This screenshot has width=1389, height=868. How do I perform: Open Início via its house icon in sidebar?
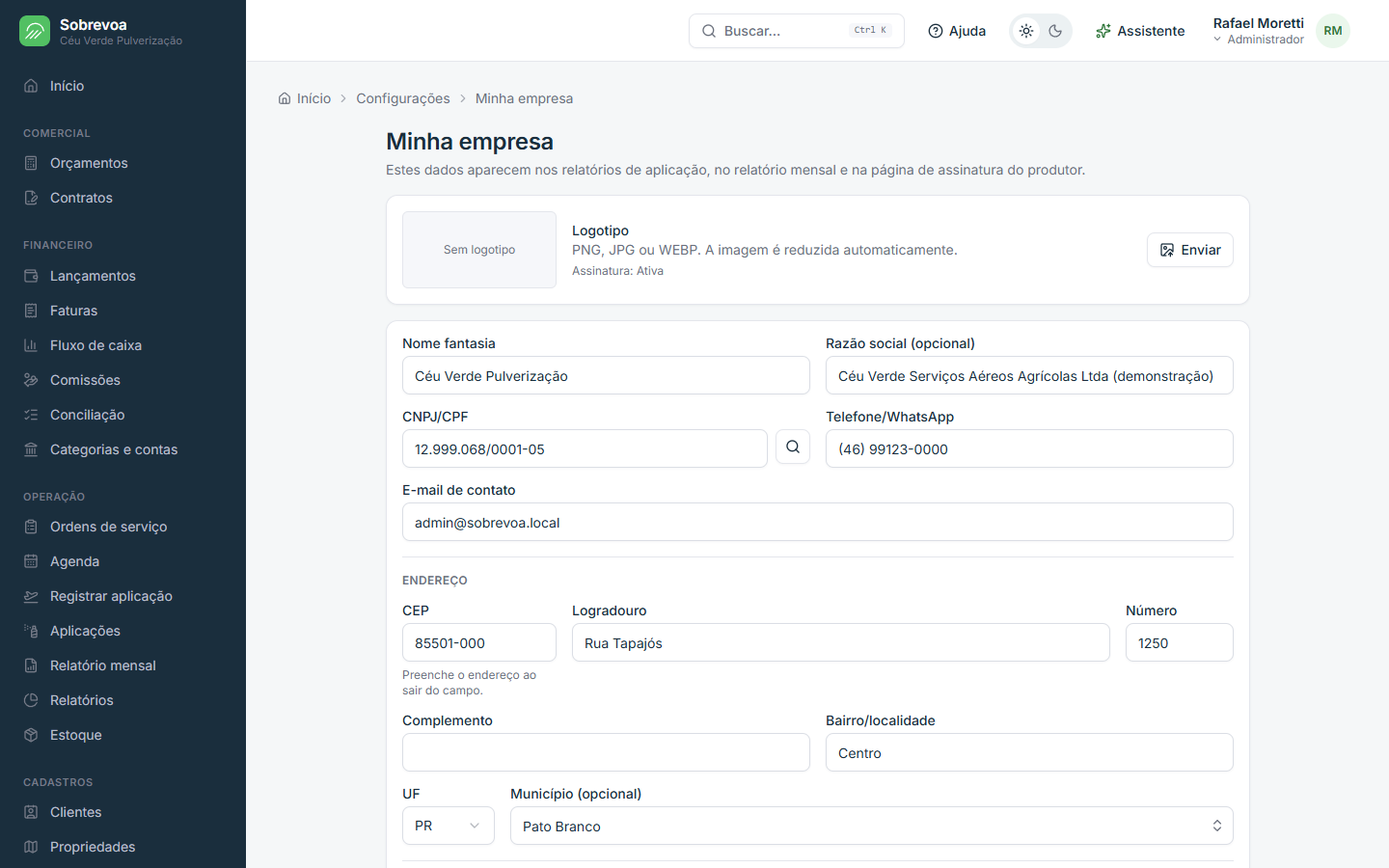31,86
